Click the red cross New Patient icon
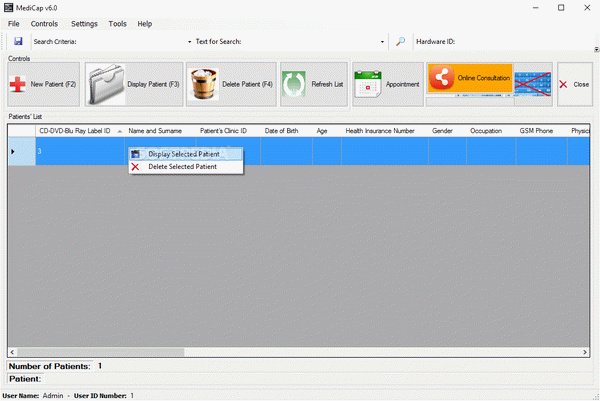600x401 pixels. 18,84
